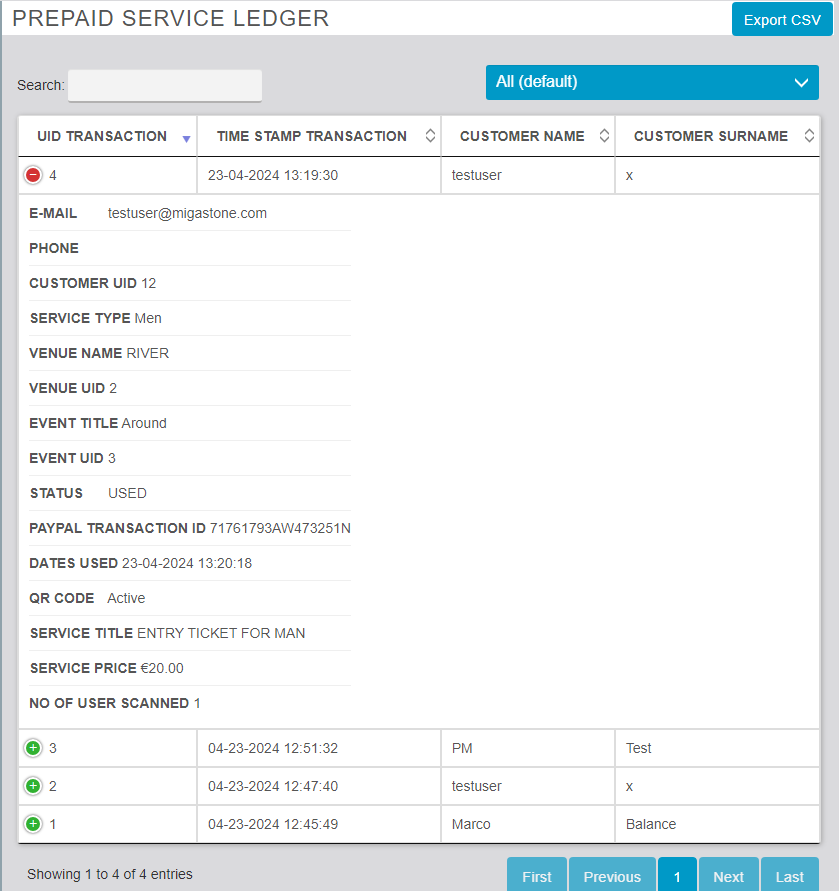Click UID Transaction column header
Screen dimensions: 839x891
[102, 136]
